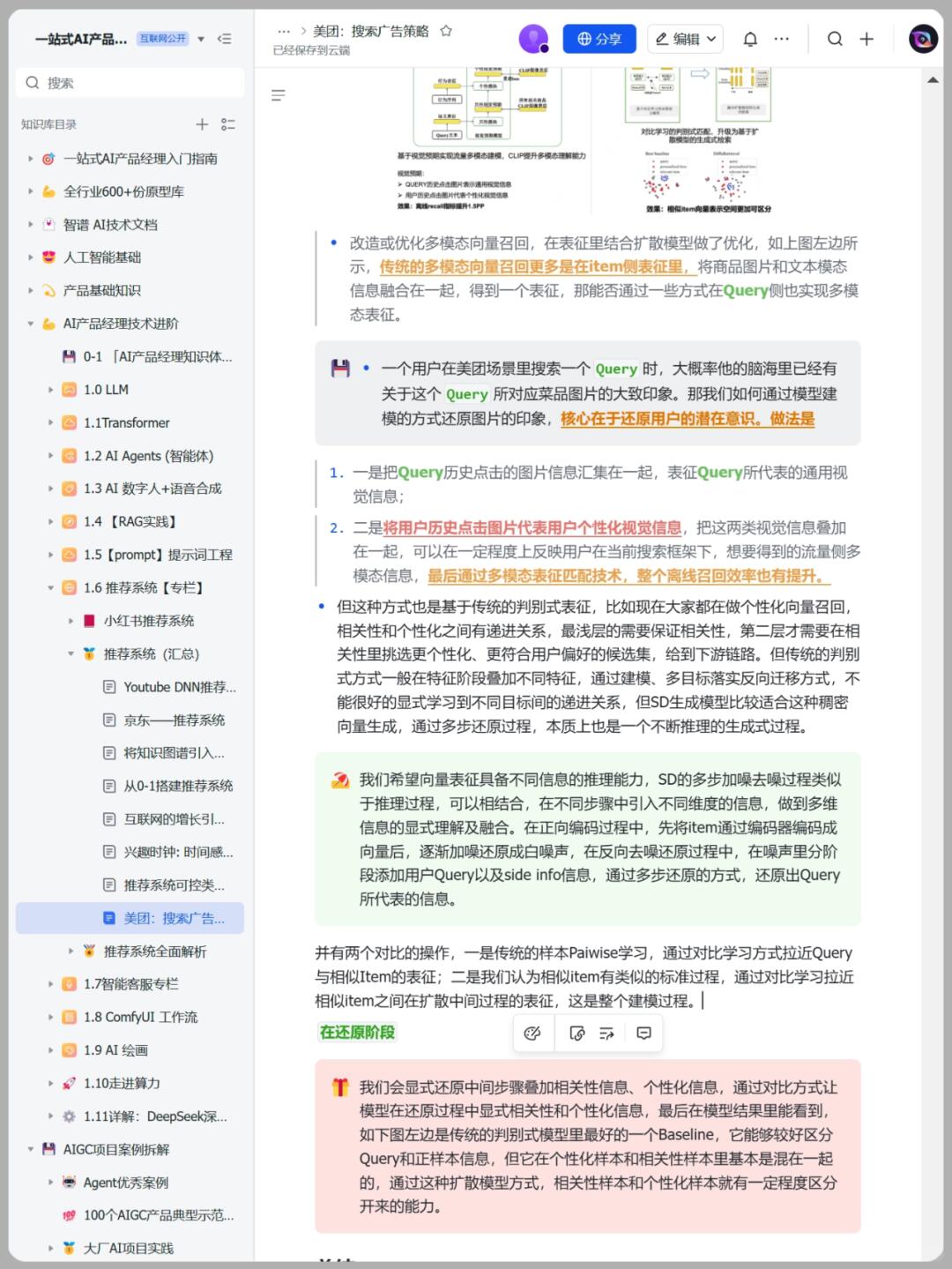This screenshot has height=1269, width=952.
Task: Expand the 1.2 AI Agents (智能体) node
Action: tap(50, 456)
